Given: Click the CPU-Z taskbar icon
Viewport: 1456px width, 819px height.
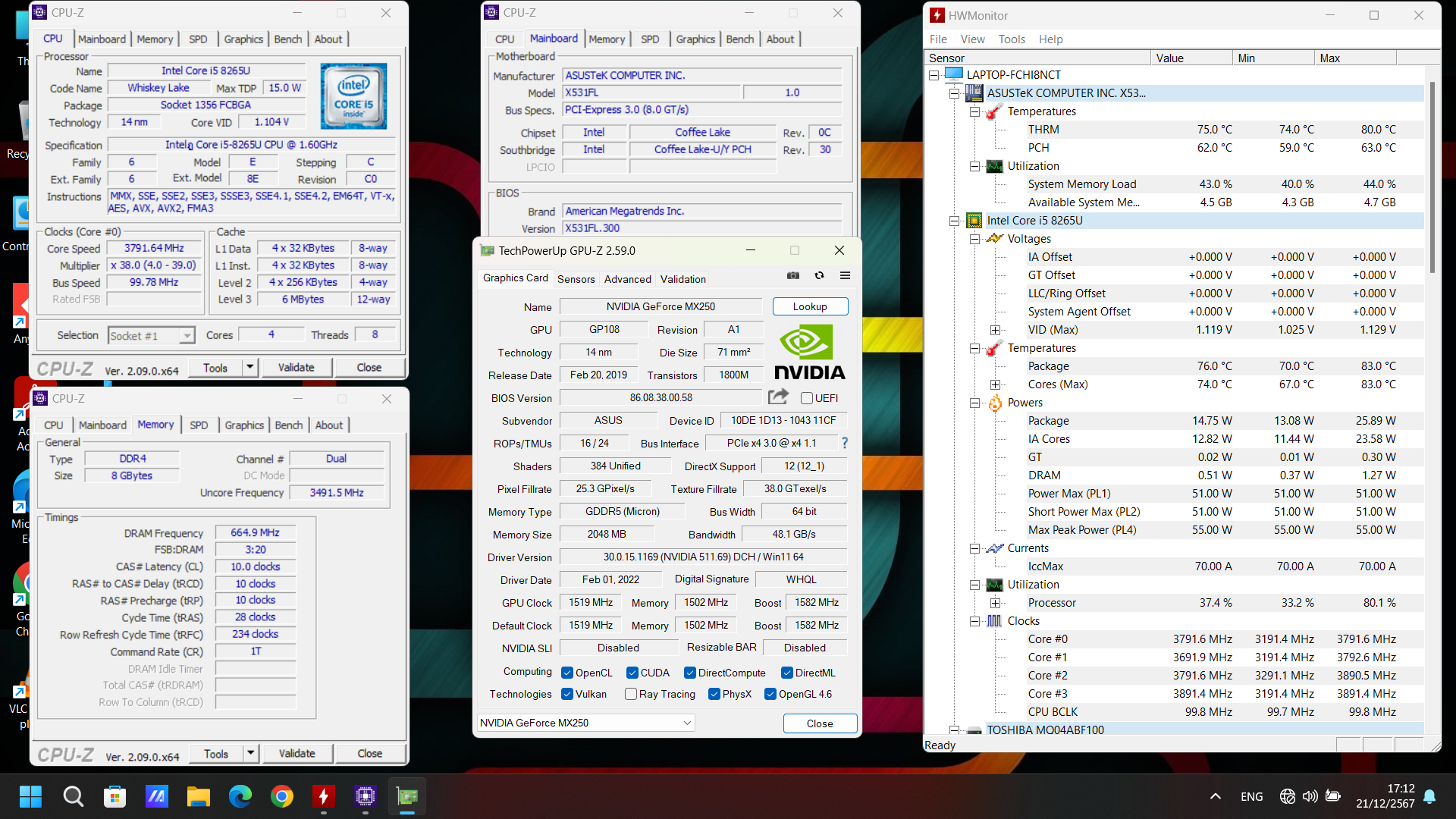Looking at the screenshot, I should [x=366, y=796].
